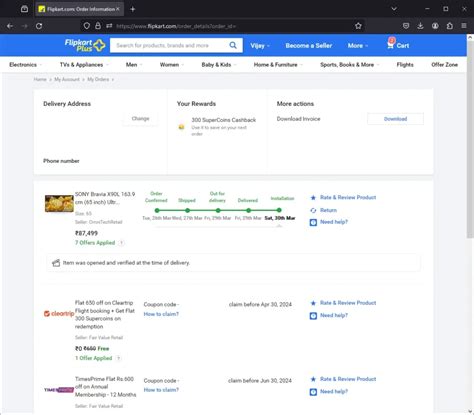Click the Sony Bravia product thumbnail
Screen dimensions: 474x415
[x=59, y=204]
